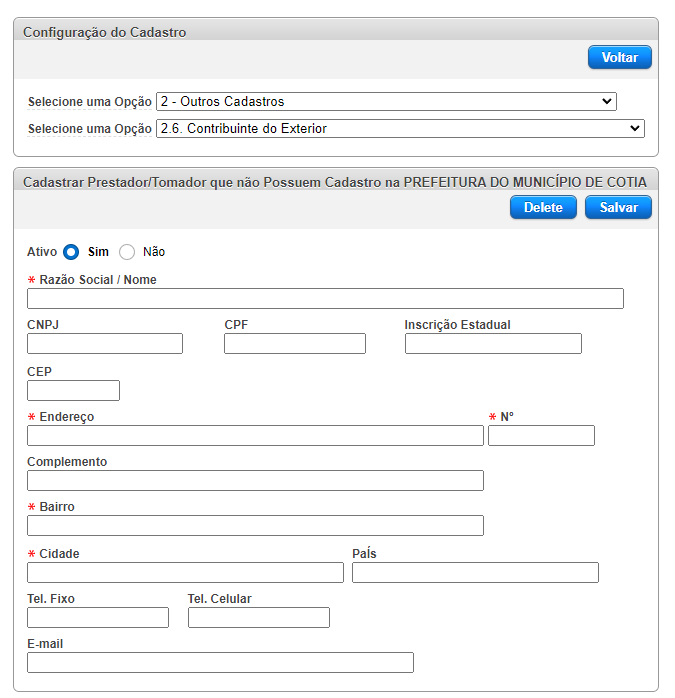Screen dimensions: 675x698
Task: Open the '2.6. Contribuinte do Exterior' dropdown
Action: tap(400, 129)
